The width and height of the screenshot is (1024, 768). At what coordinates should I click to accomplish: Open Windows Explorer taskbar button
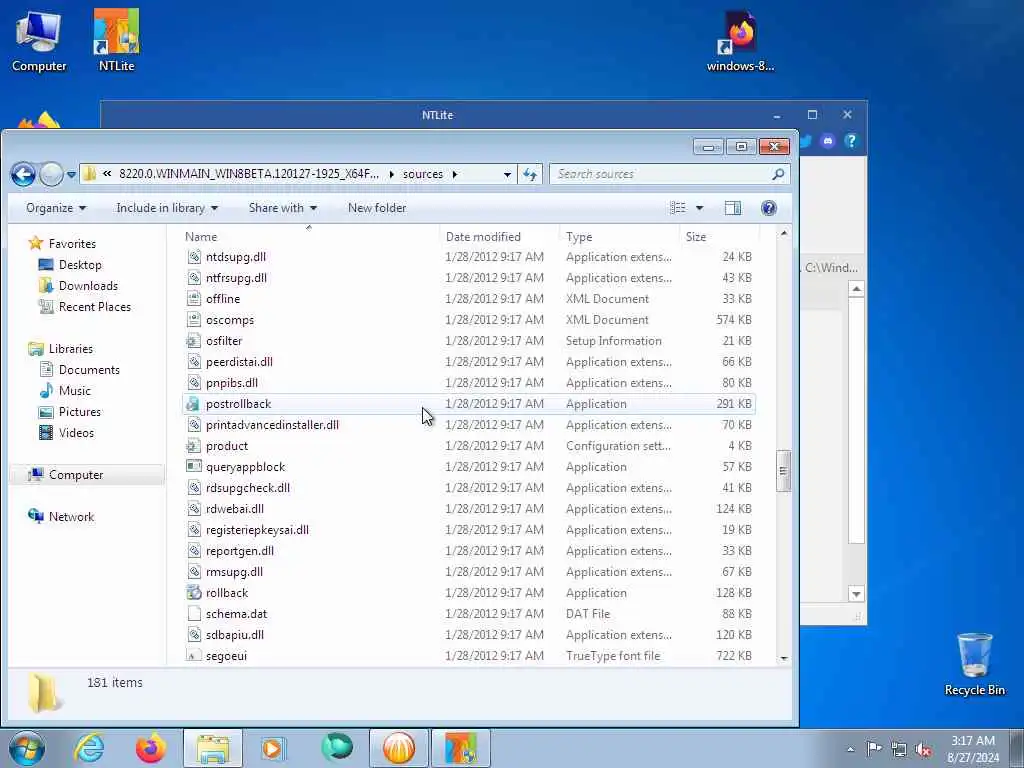(x=213, y=748)
